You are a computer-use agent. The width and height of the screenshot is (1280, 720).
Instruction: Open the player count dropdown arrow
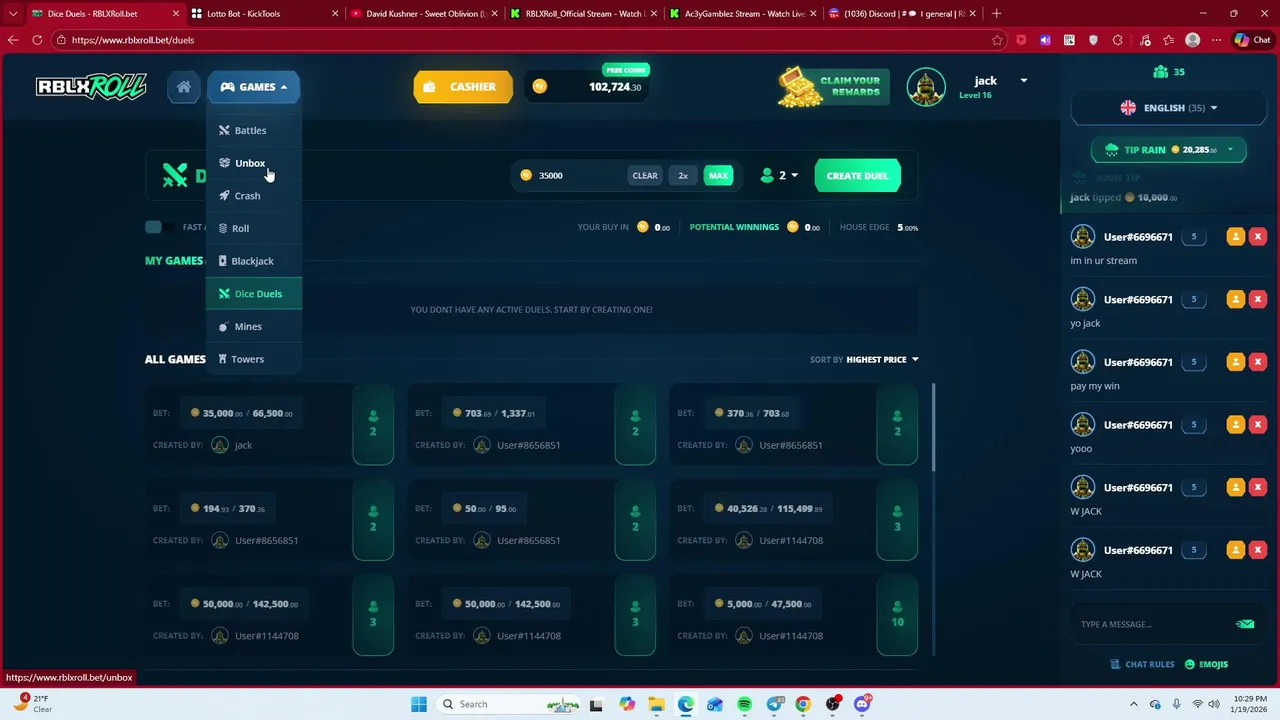pyautogui.click(x=795, y=175)
